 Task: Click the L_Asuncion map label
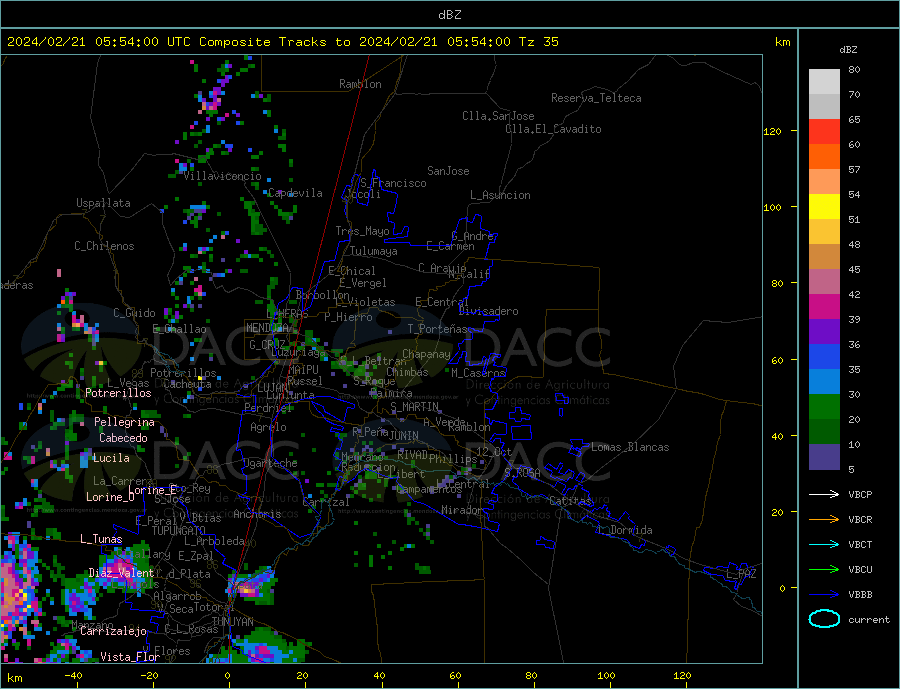tap(500, 195)
